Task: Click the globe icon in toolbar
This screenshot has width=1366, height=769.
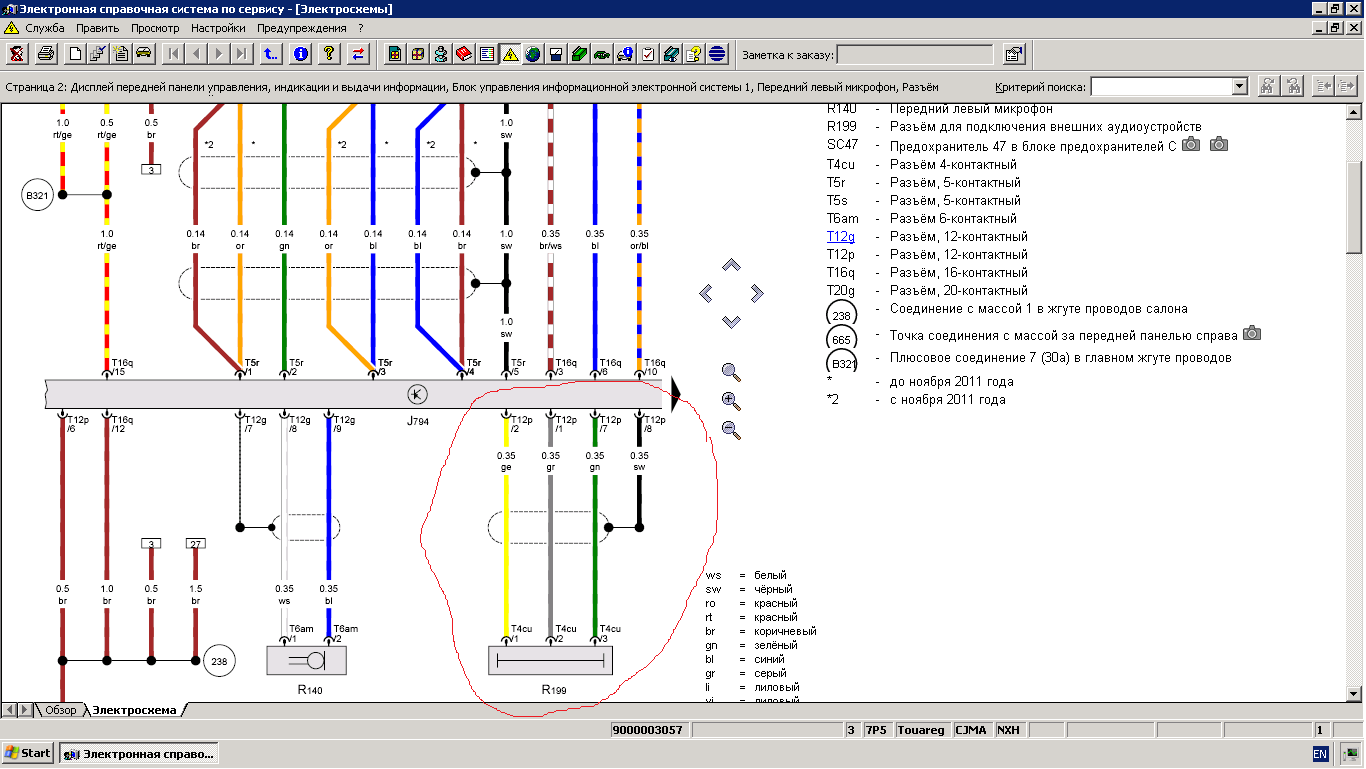Action: point(533,53)
